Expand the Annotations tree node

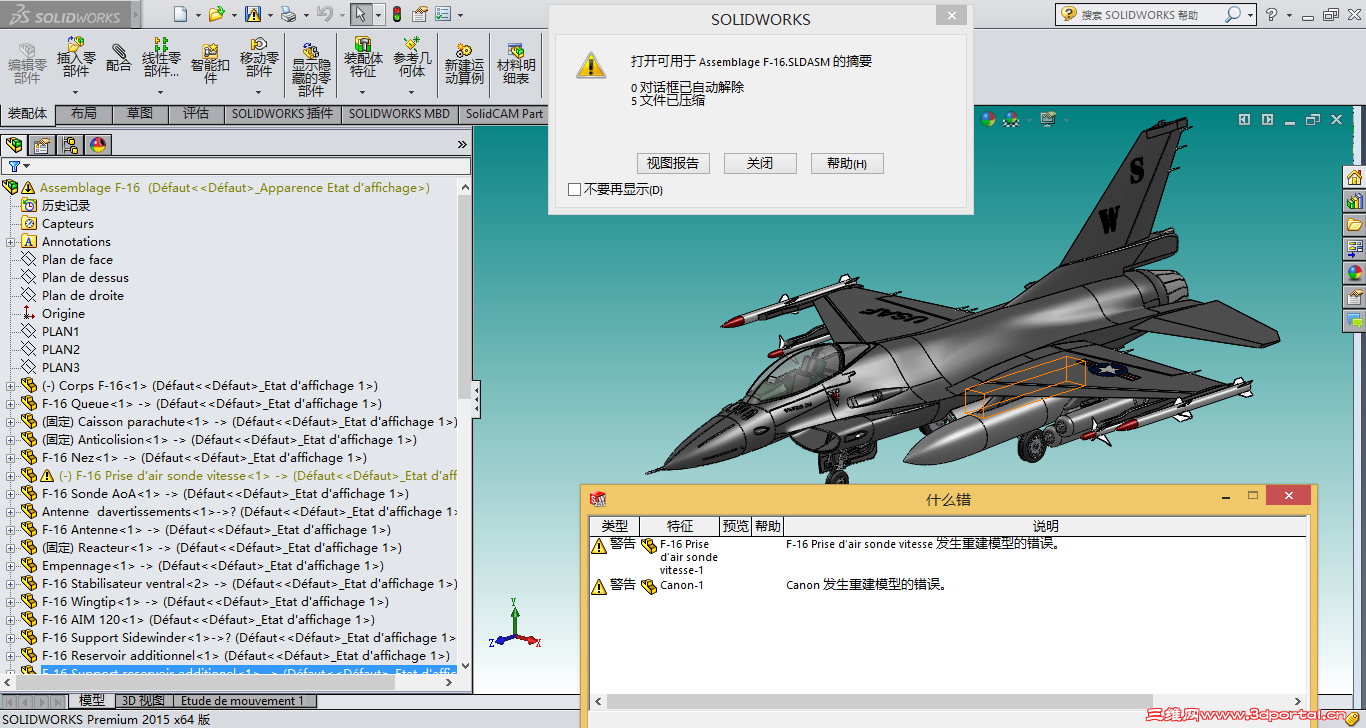(10, 242)
